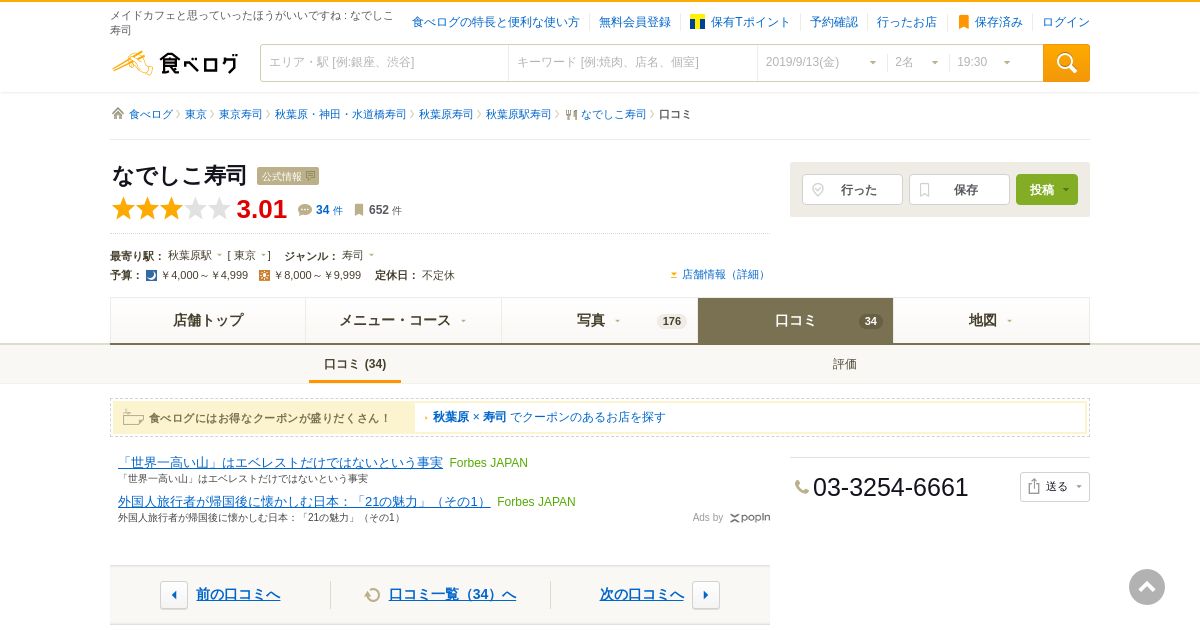Click the phone number 03-3254-6661
Screen dimensions: 1200x630
point(890,487)
